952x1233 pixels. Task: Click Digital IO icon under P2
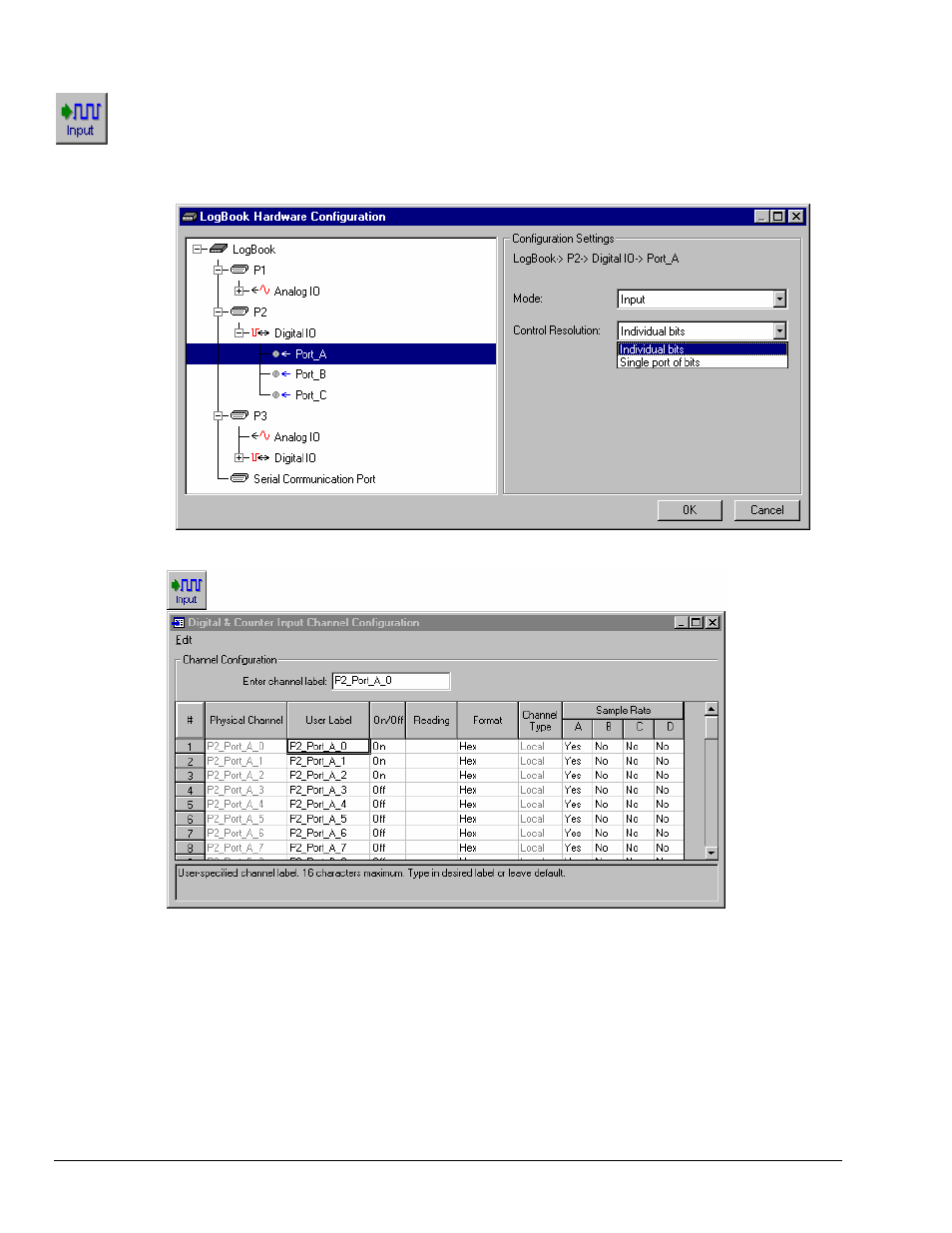pos(260,332)
